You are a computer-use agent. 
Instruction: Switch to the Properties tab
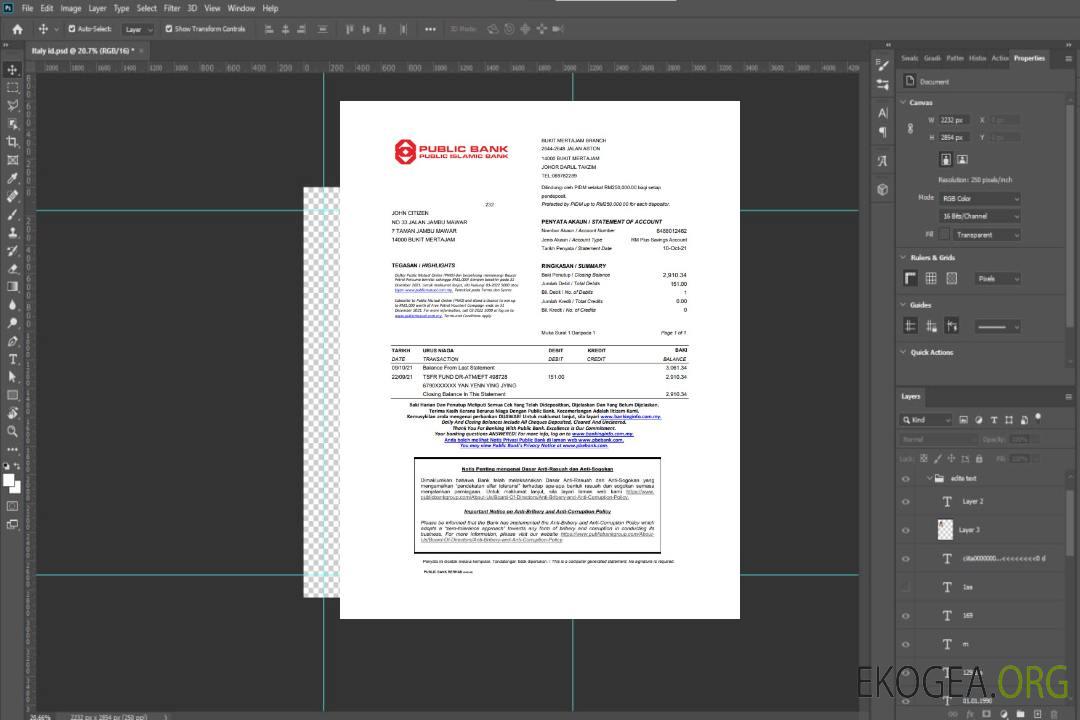point(1029,59)
